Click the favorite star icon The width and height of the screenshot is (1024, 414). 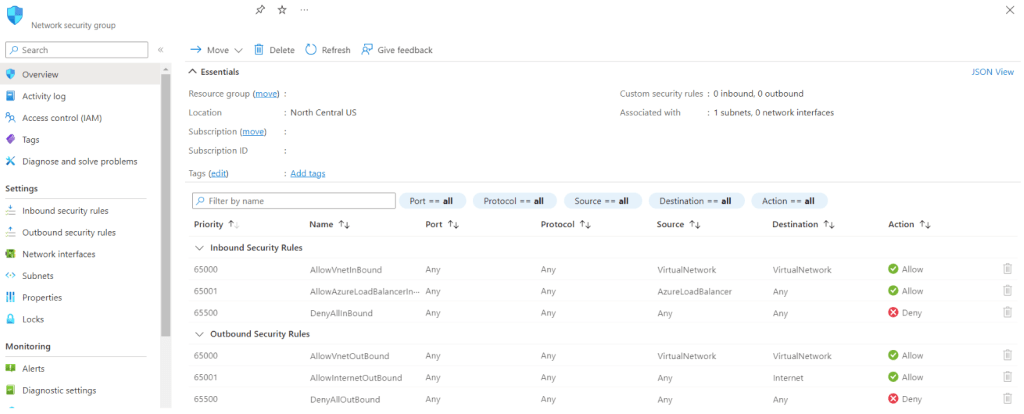point(282,9)
